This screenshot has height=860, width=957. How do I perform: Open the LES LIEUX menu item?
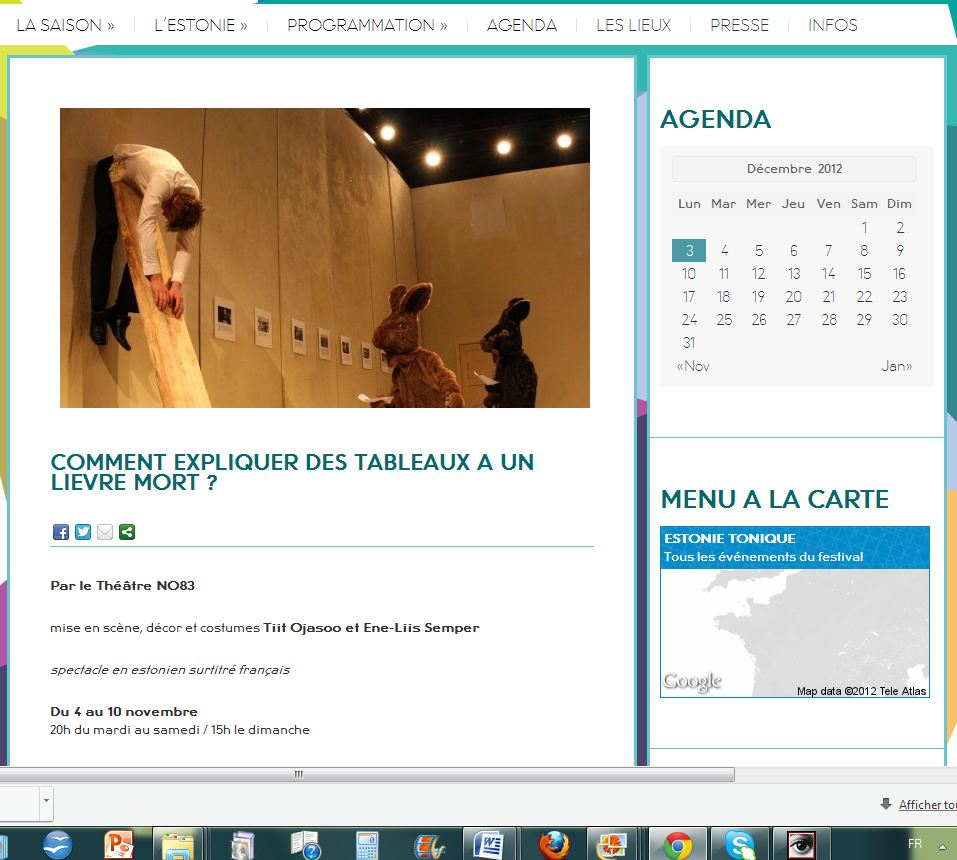633,25
